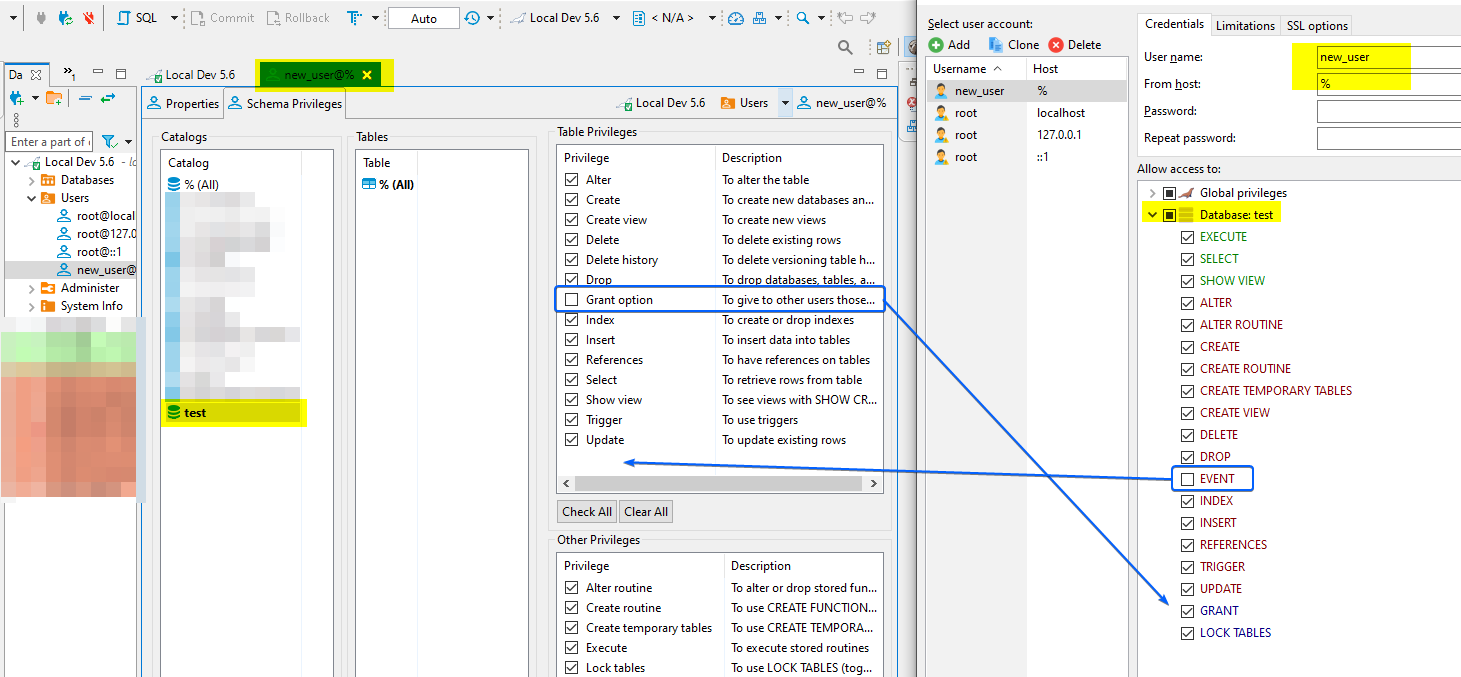Uncheck the LOCK TABLES privilege

click(1187, 633)
